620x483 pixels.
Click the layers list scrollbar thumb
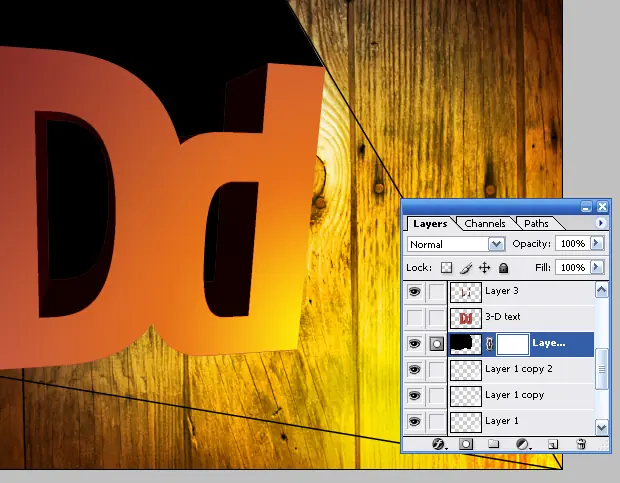coord(601,369)
